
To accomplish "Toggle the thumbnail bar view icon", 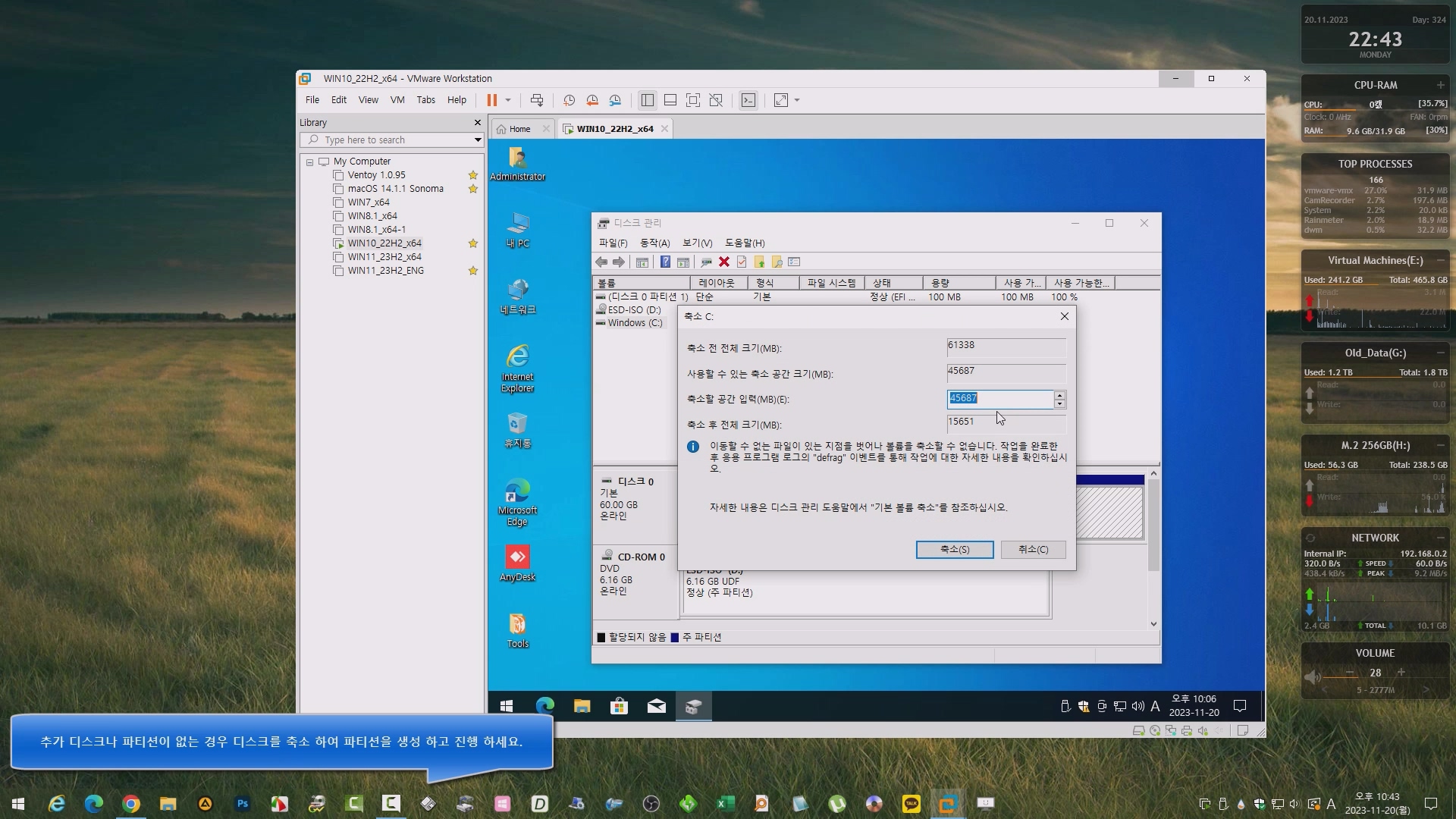I will [x=670, y=100].
